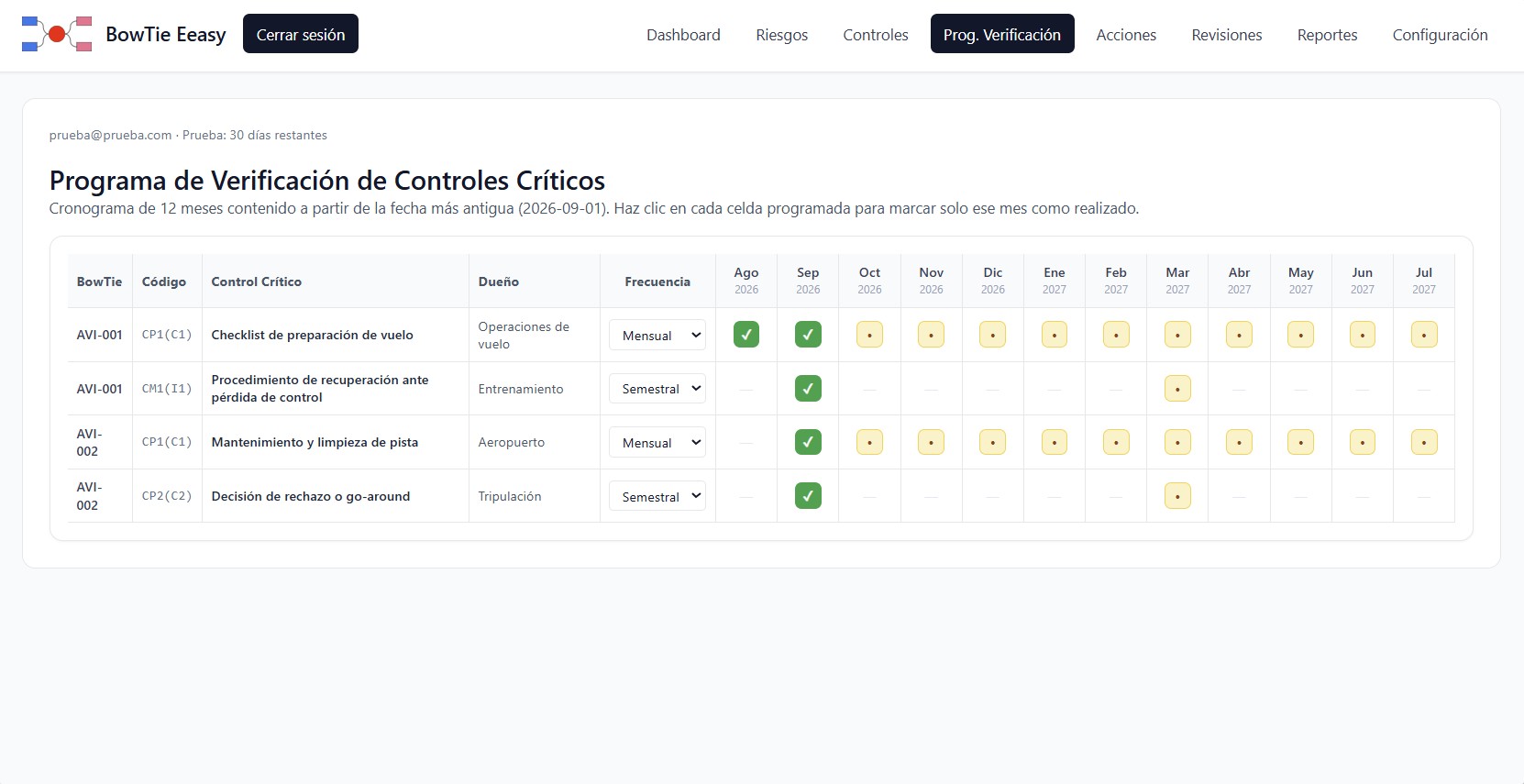1524x784 pixels.
Task: Click the Frecuencia column header
Action: click(x=657, y=282)
